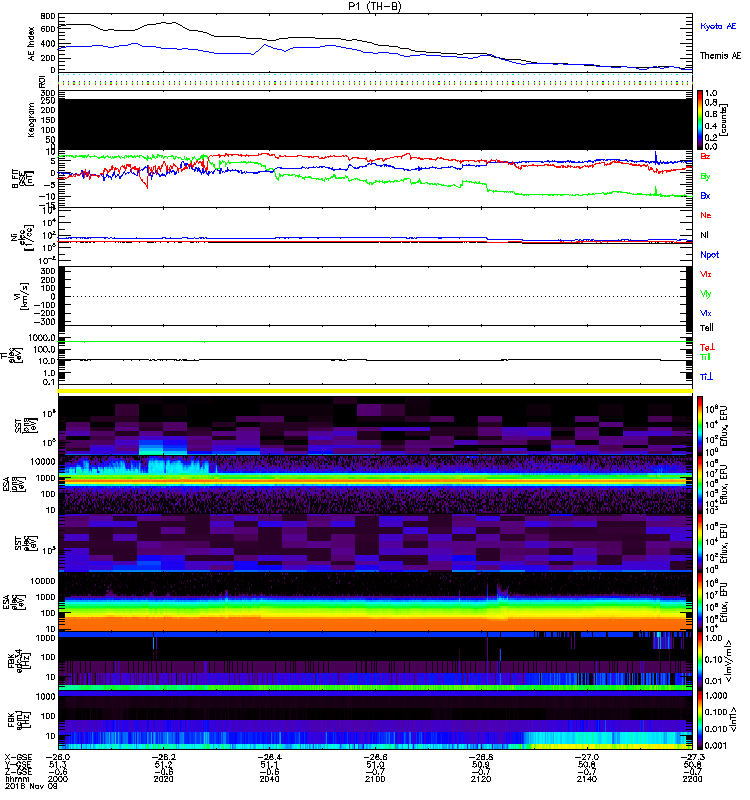The image size is (750, 800).
Task: Click the black Keogram image panel
Action: point(375,124)
